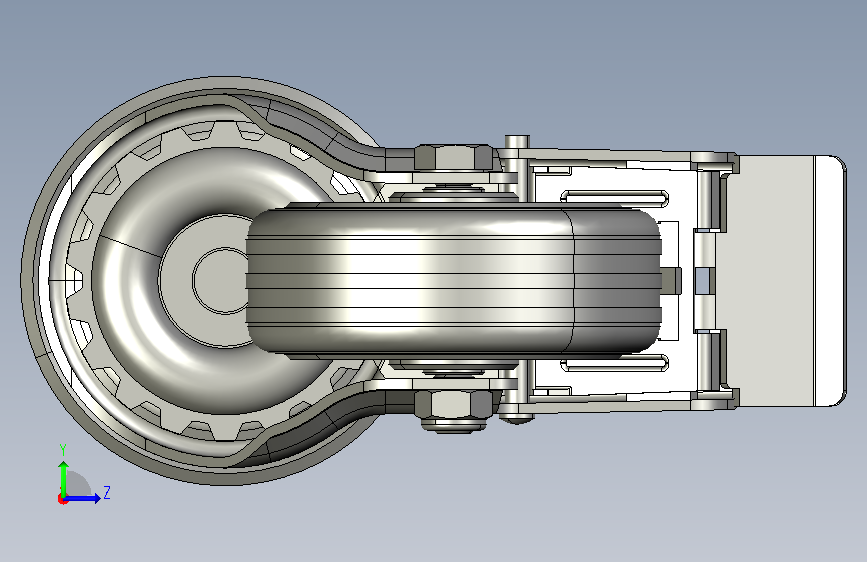Click the "Z" label on the axis triad
867x562 pixels.
pyautogui.click(x=107, y=492)
